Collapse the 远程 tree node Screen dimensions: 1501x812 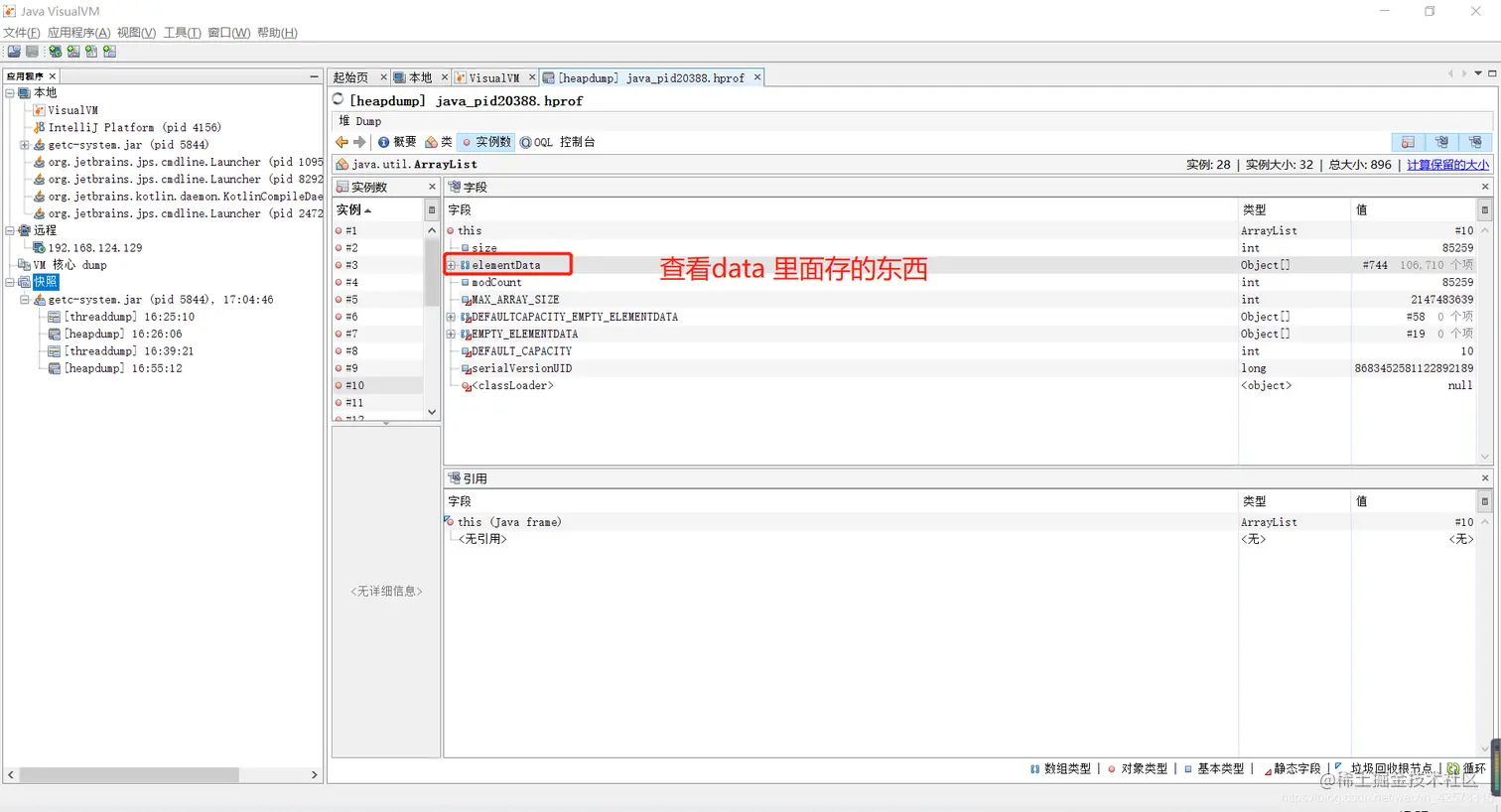coord(10,230)
